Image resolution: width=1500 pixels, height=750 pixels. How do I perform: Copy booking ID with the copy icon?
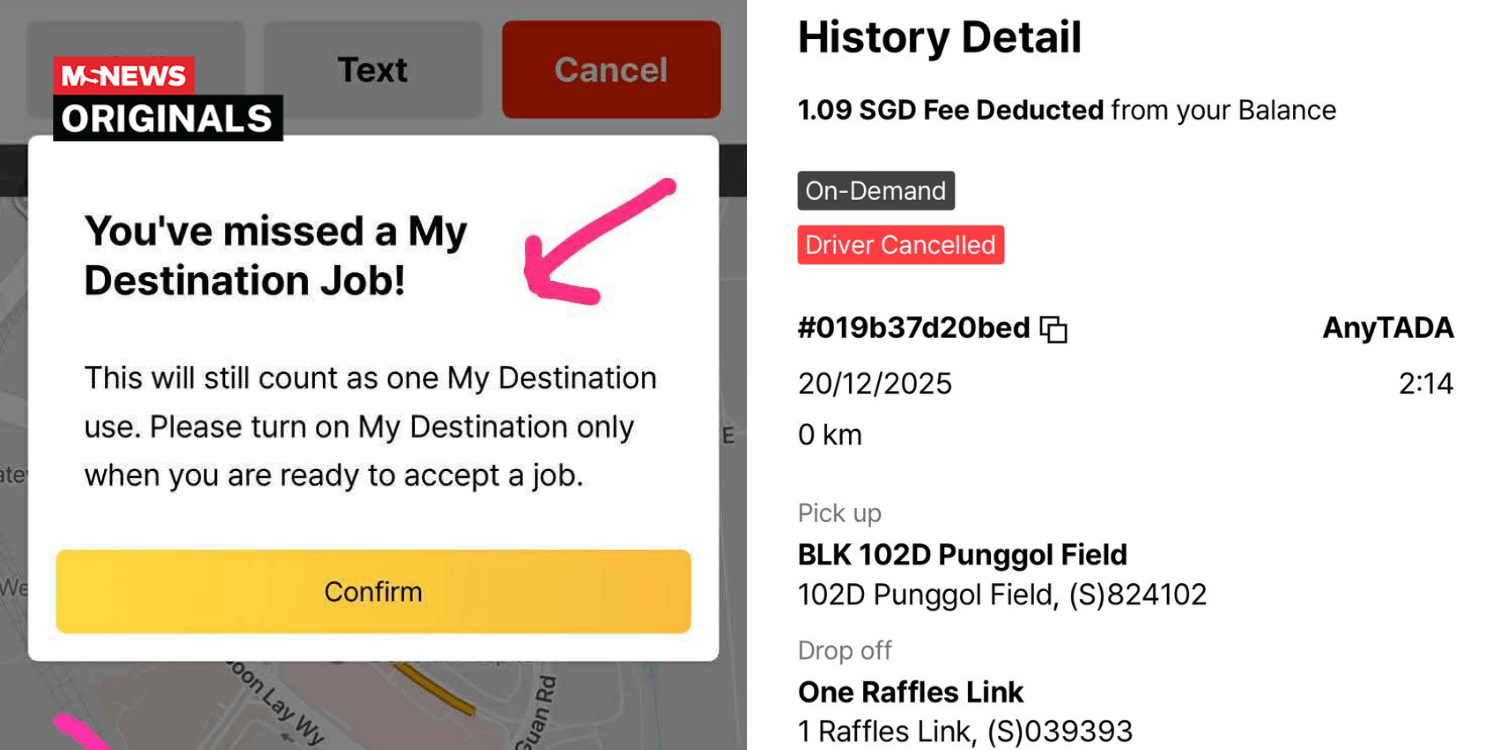[x=1054, y=329]
